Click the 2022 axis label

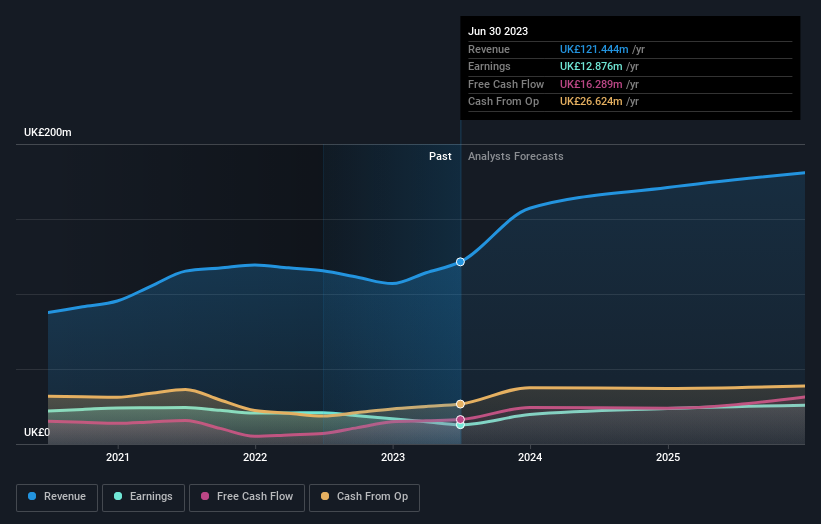(255, 458)
